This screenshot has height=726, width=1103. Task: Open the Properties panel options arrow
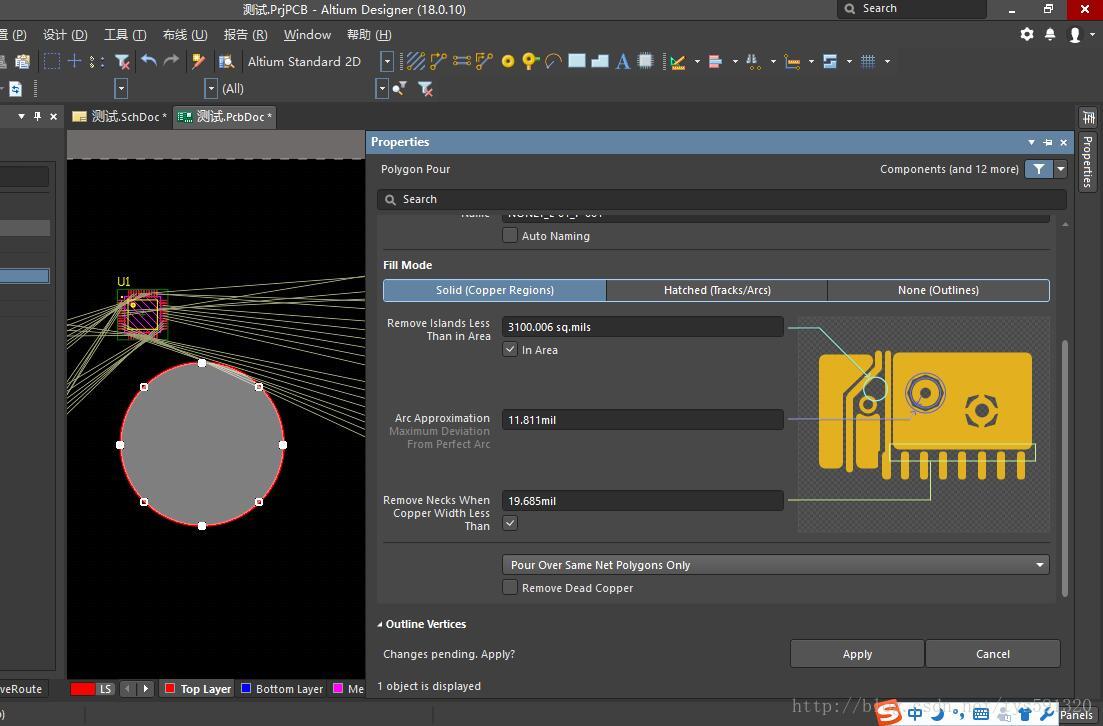(x=1031, y=142)
